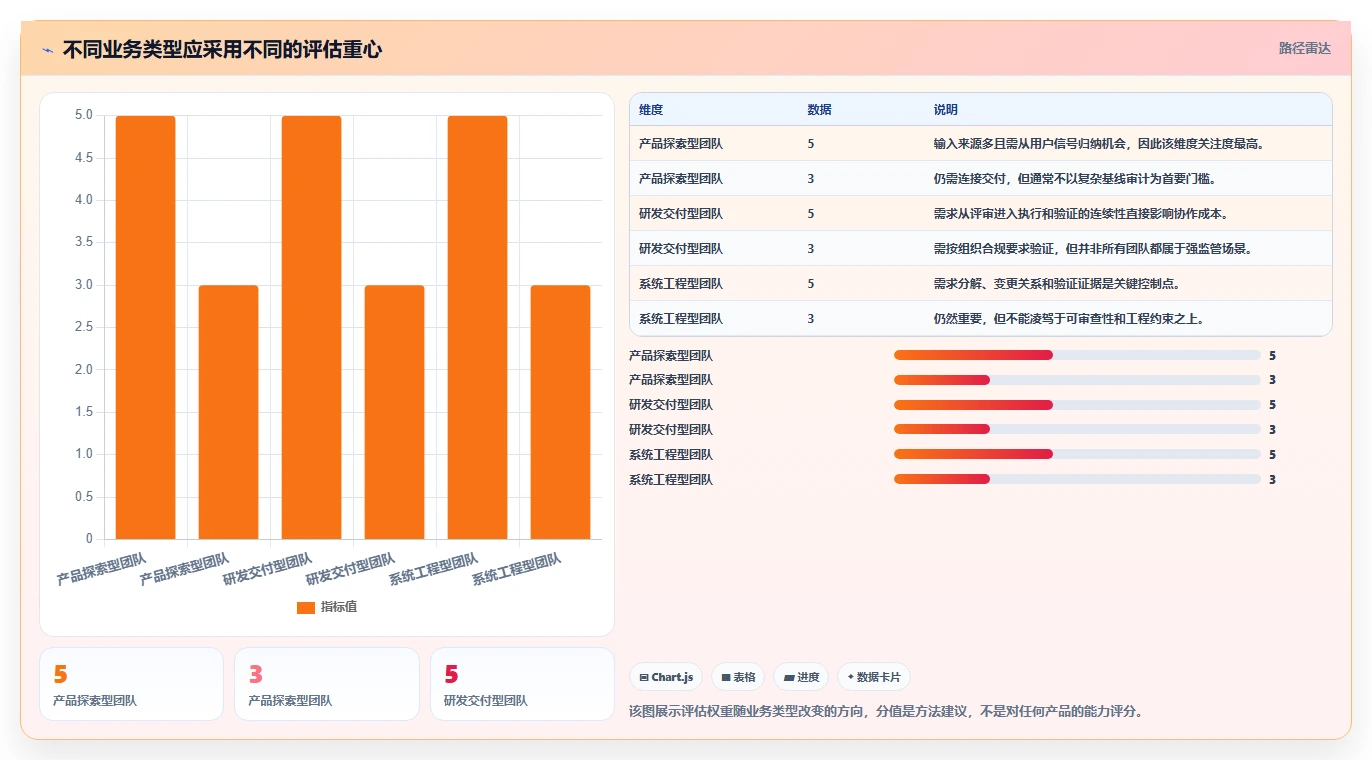The height and width of the screenshot is (760, 1372).
Task: Click the 表格 tag pill
Action: (x=738, y=677)
